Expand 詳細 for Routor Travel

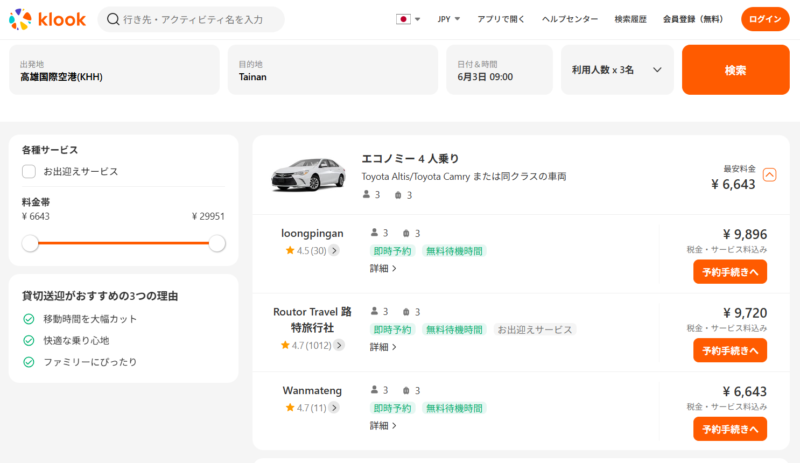click(x=383, y=347)
